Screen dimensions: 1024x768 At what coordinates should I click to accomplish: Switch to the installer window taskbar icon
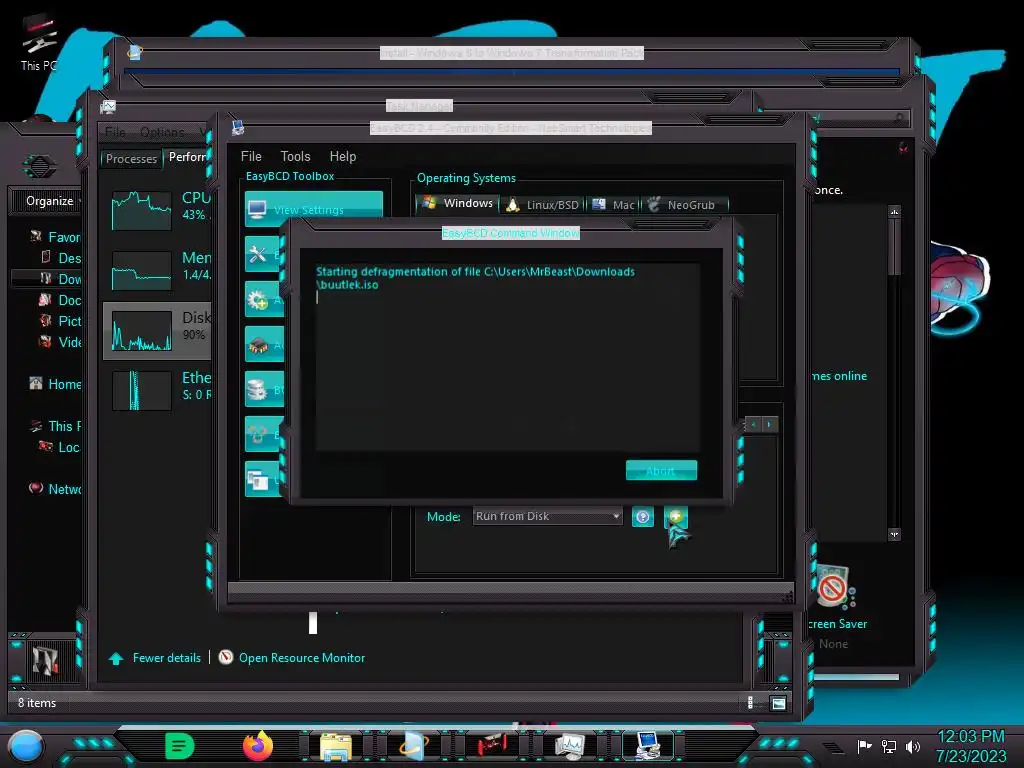click(414, 746)
